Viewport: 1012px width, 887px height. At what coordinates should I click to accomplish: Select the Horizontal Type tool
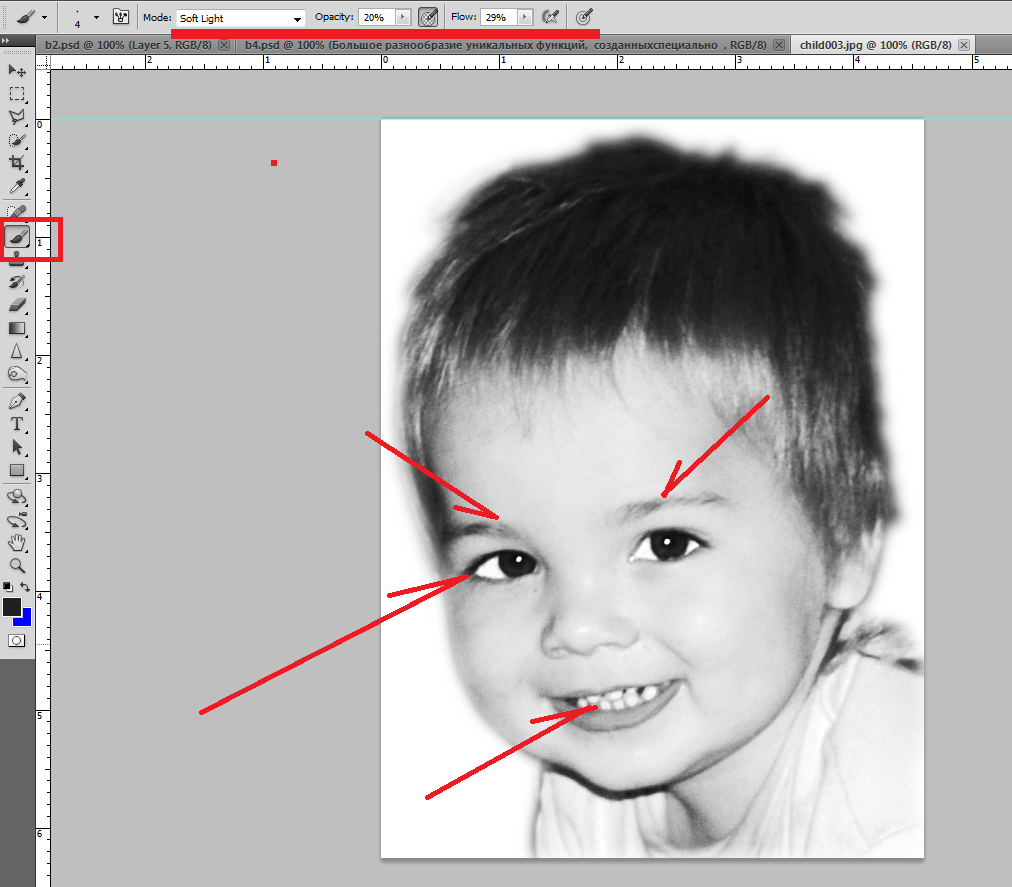(x=17, y=424)
